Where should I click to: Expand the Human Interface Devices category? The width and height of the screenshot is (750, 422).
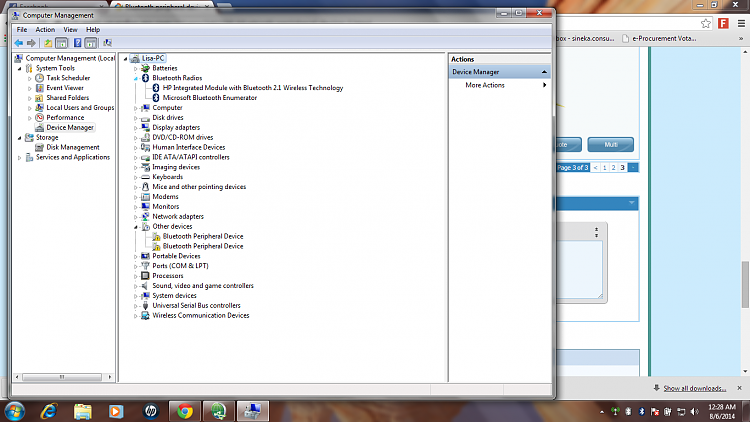pos(136,148)
